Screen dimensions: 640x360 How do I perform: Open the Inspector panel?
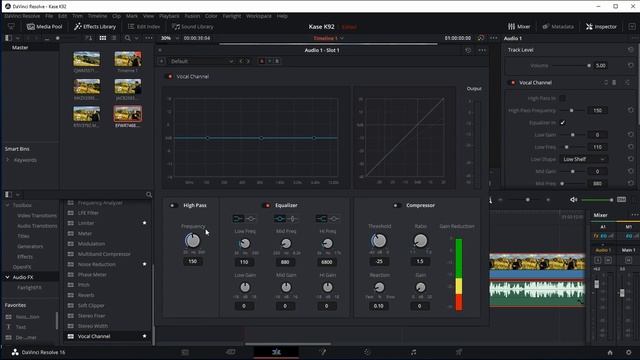point(601,27)
